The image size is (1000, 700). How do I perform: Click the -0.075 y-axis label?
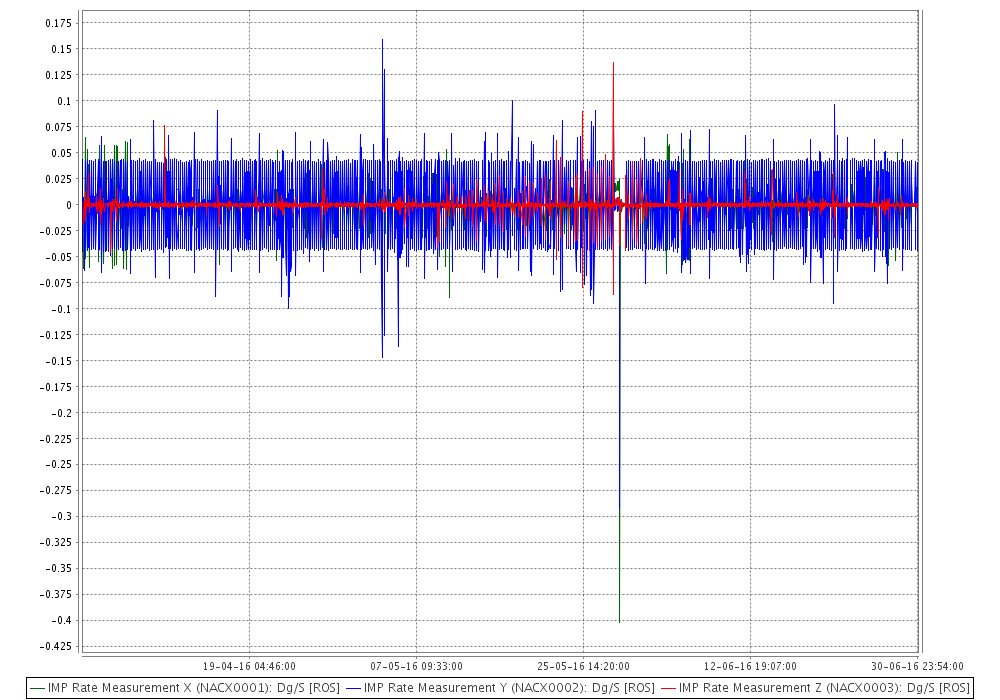pyautogui.click(x=55, y=283)
